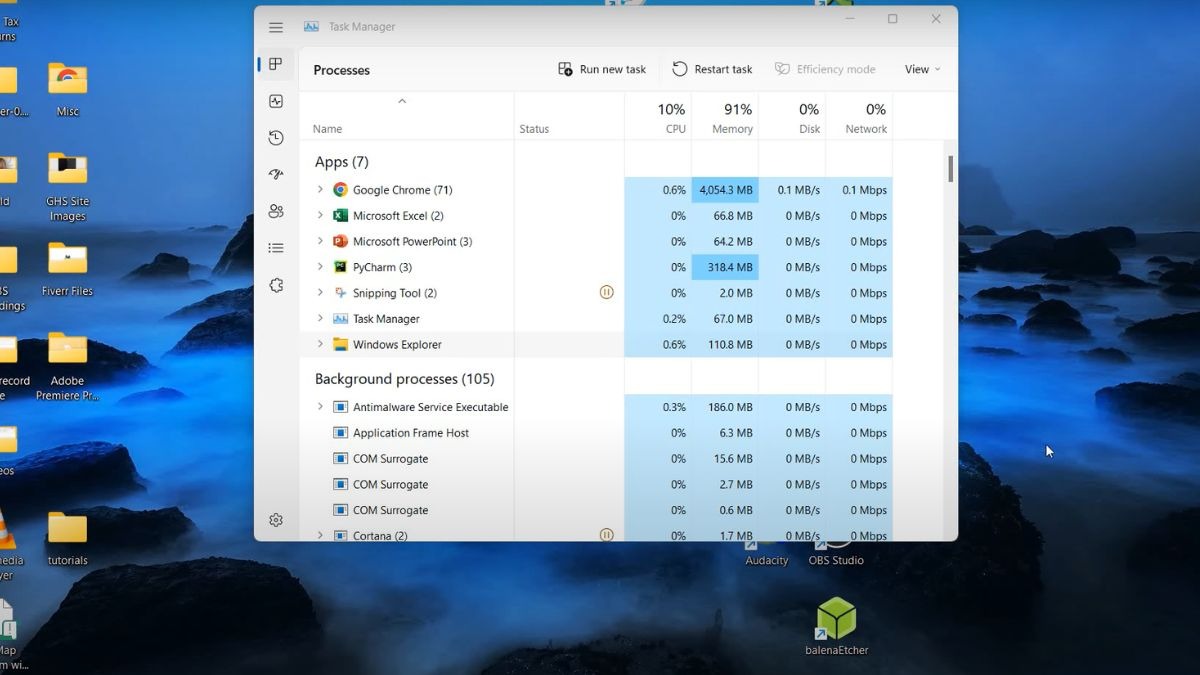Screen dimensions: 1200x675
Task: Click the Efficiency mode button
Action: 825,69
